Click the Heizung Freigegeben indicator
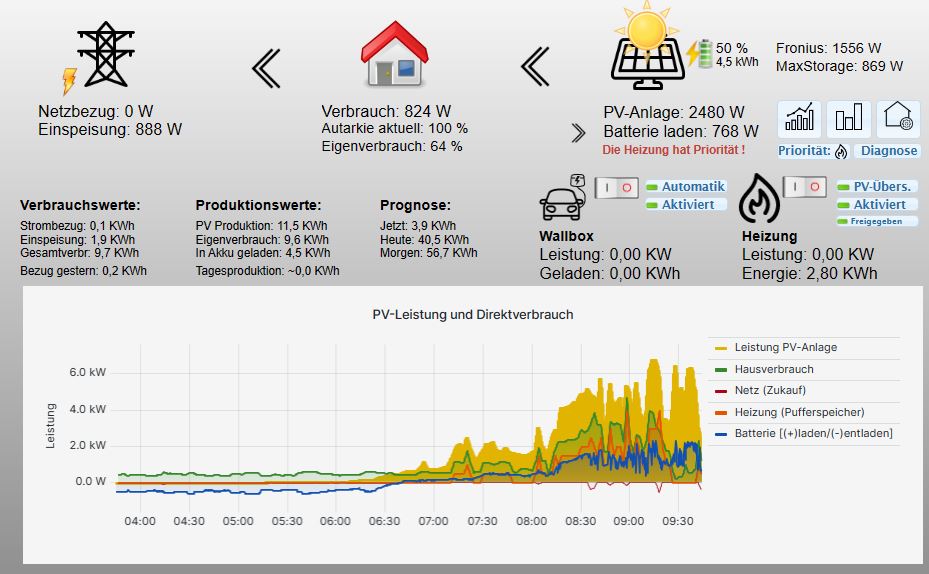The height and width of the screenshot is (574, 929). pos(877,221)
